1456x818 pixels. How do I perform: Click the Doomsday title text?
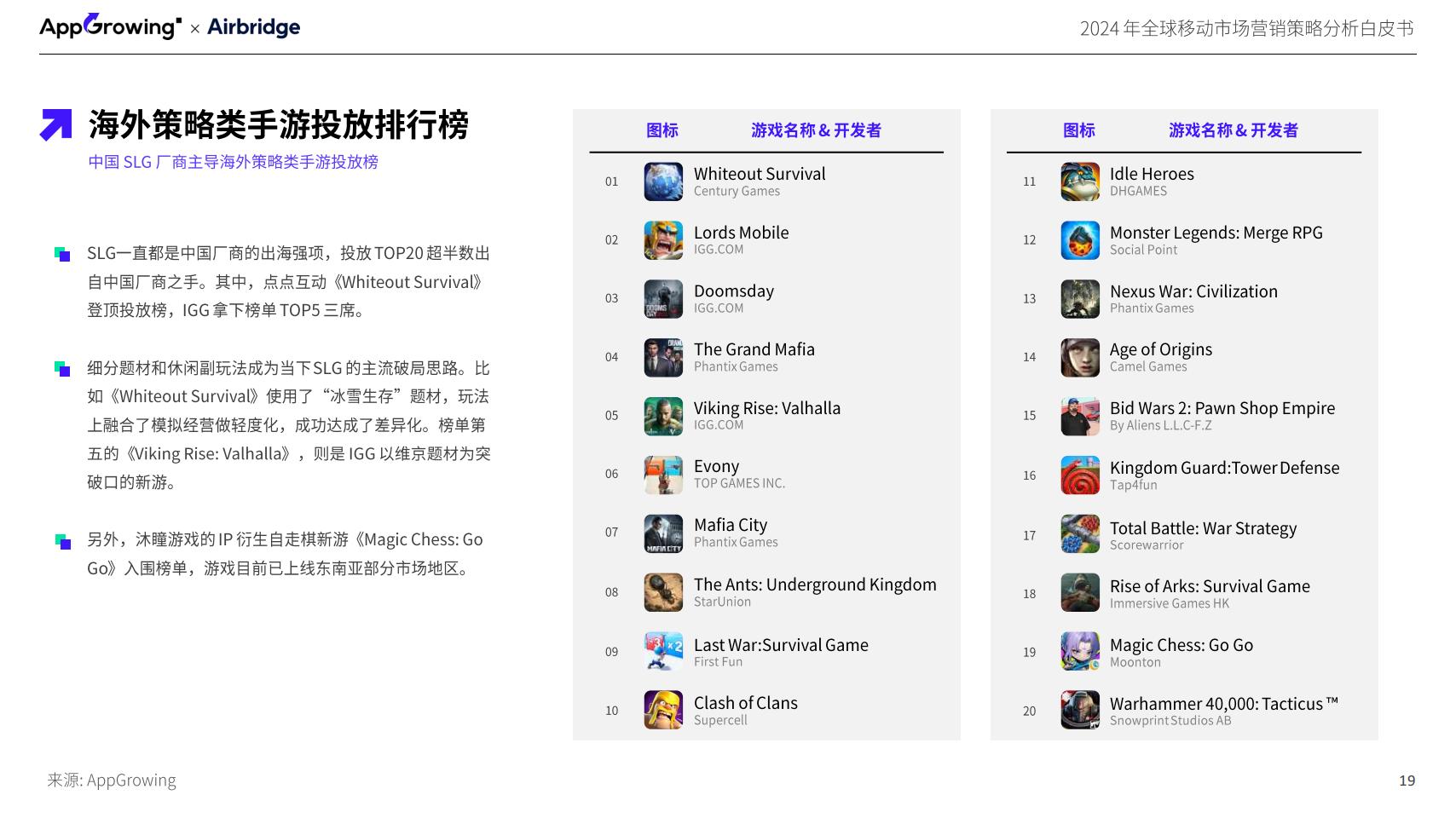point(734,291)
